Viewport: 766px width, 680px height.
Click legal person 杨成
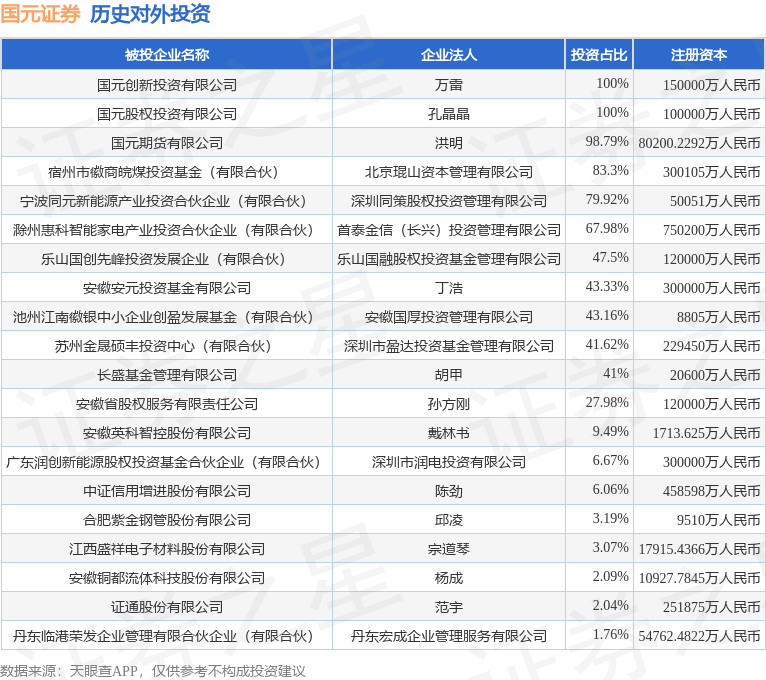[x=448, y=578]
